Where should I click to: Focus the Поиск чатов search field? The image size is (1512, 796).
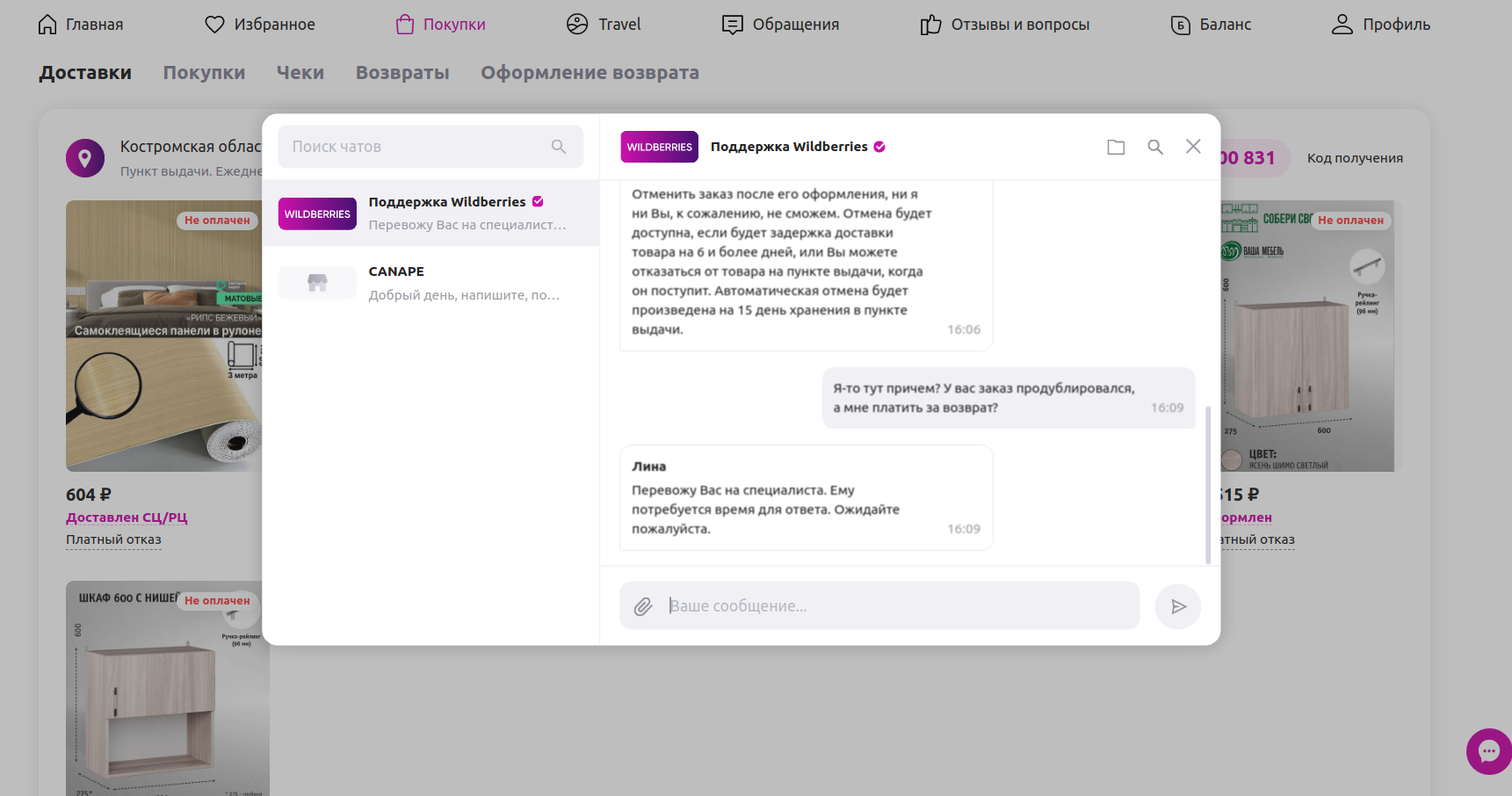(x=430, y=147)
